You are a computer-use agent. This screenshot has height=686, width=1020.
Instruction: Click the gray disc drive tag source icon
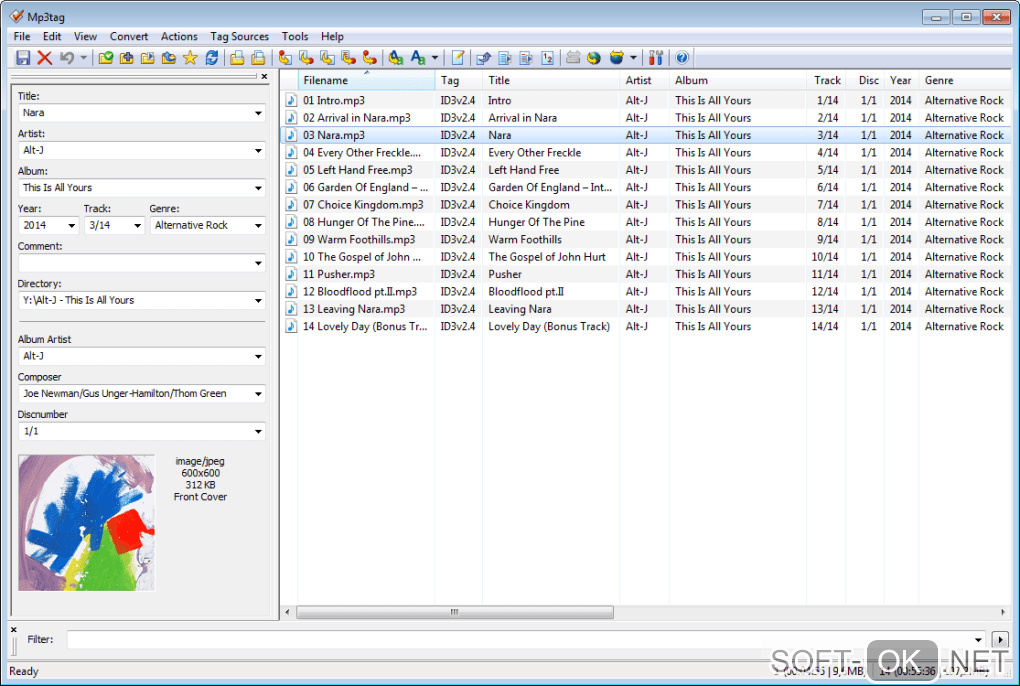click(572, 58)
